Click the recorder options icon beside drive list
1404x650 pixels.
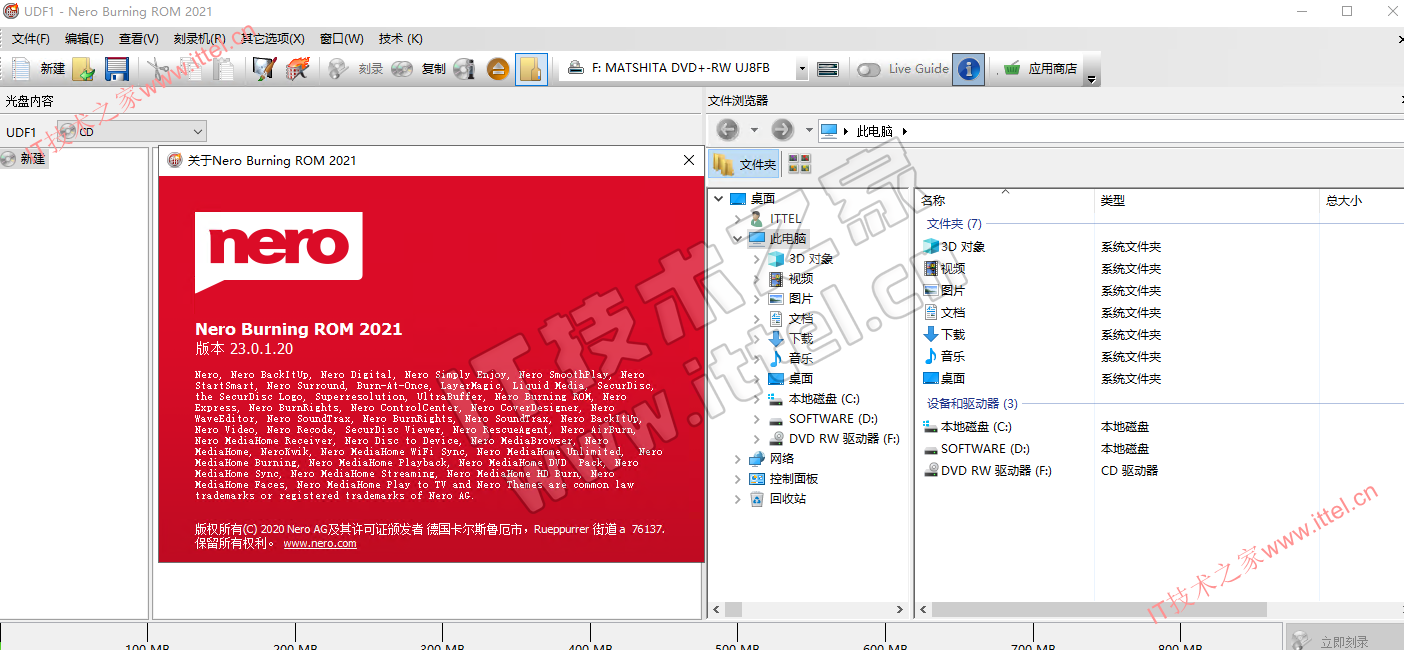pos(827,69)
